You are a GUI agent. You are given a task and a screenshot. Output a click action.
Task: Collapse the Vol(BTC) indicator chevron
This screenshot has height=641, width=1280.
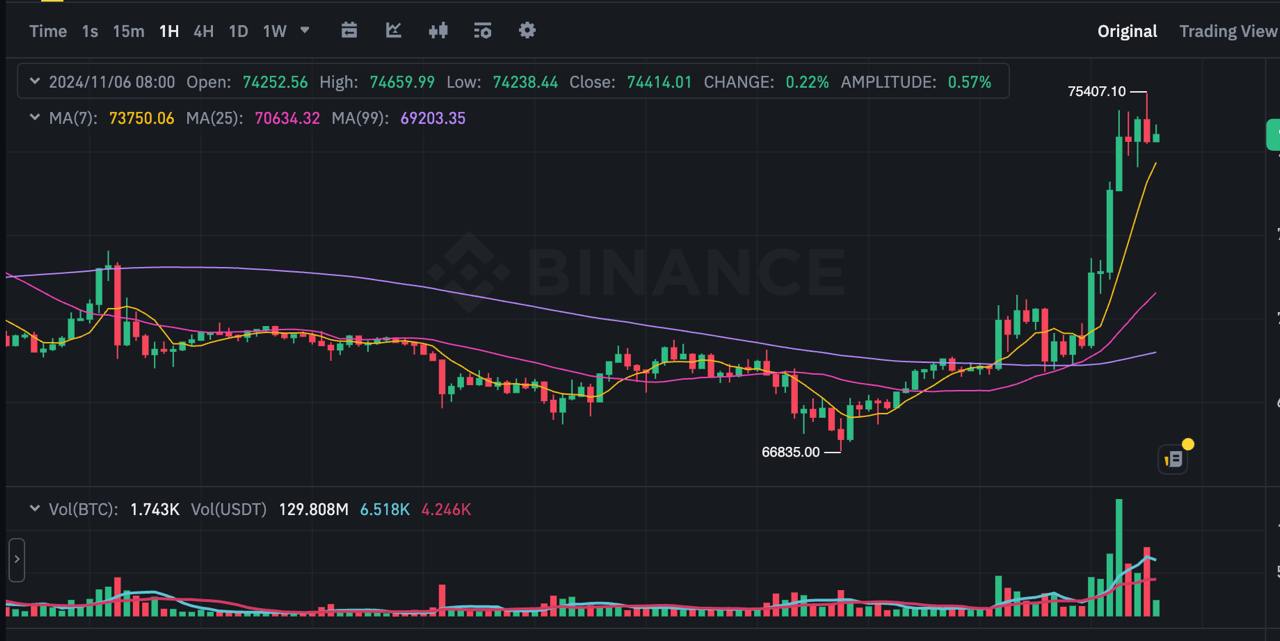(35, 509)
